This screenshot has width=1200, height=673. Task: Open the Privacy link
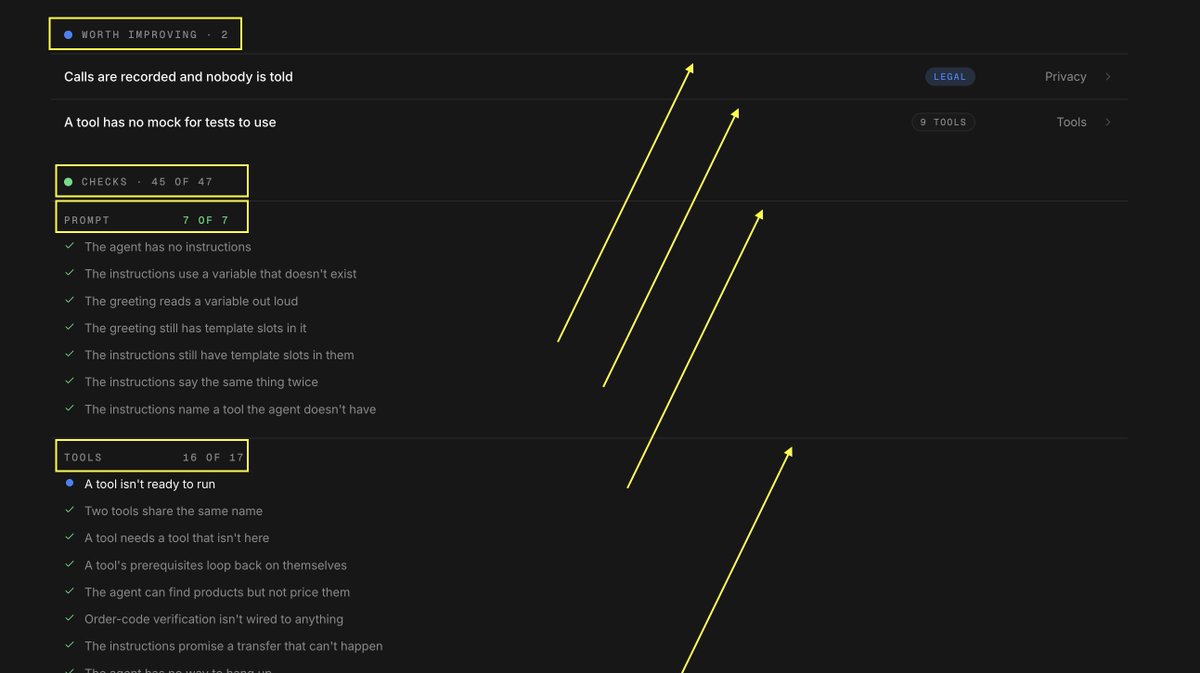pos(1065,77)
